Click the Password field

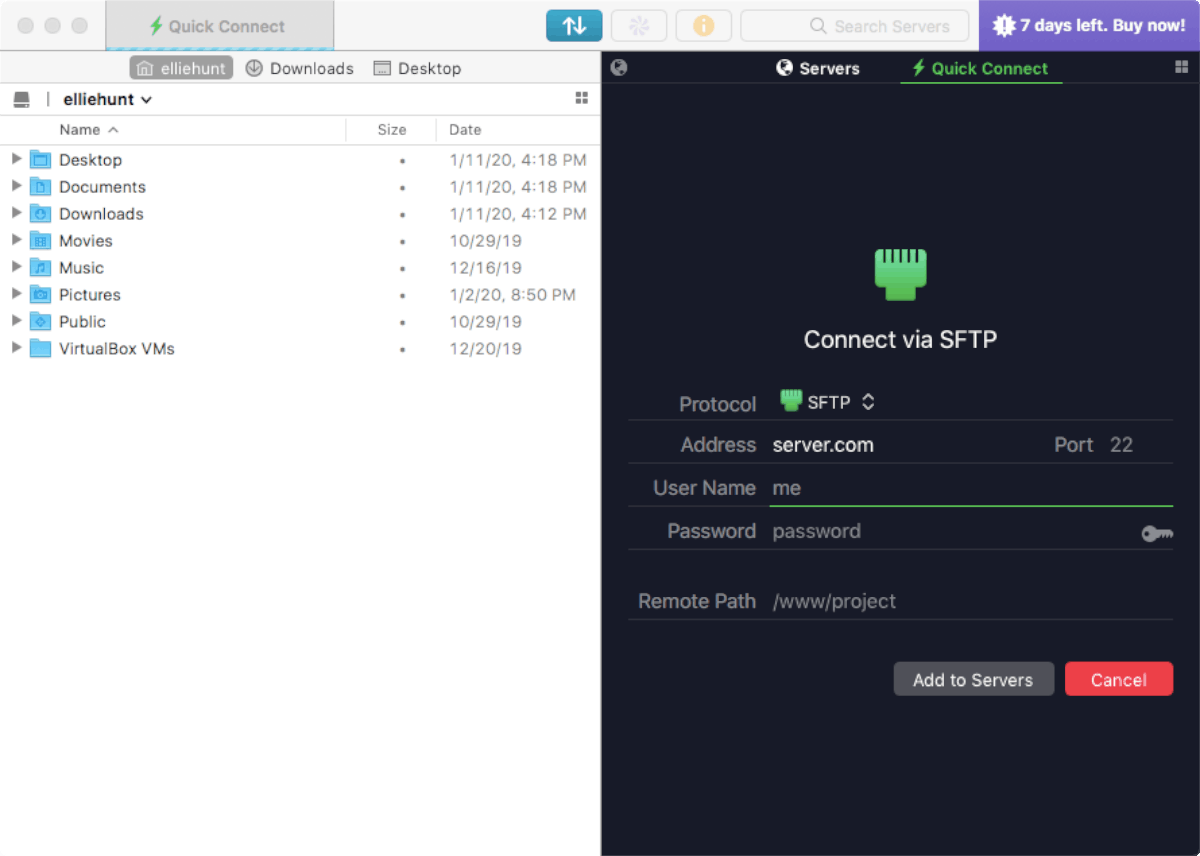(950, 531)
